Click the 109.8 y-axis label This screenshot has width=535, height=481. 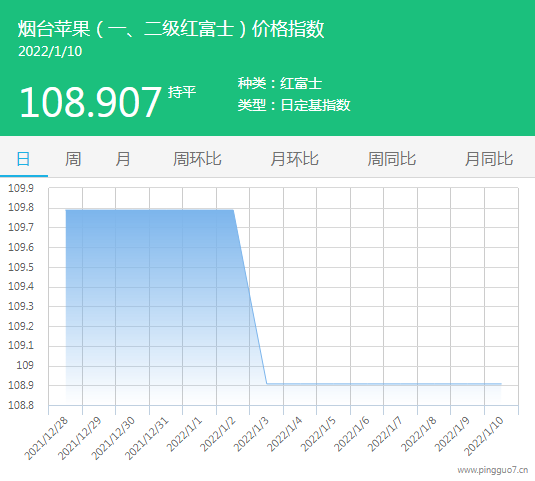(21, 207)
